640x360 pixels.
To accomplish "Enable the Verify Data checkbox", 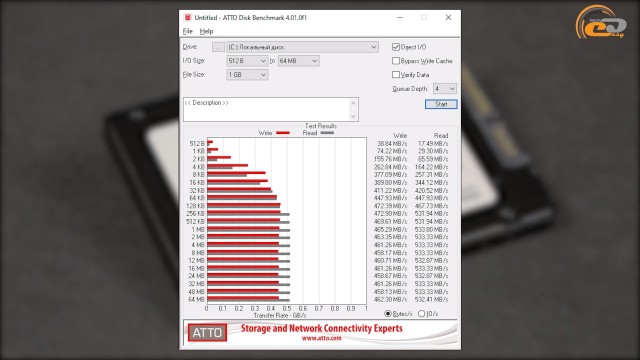I will click(396, 75).
